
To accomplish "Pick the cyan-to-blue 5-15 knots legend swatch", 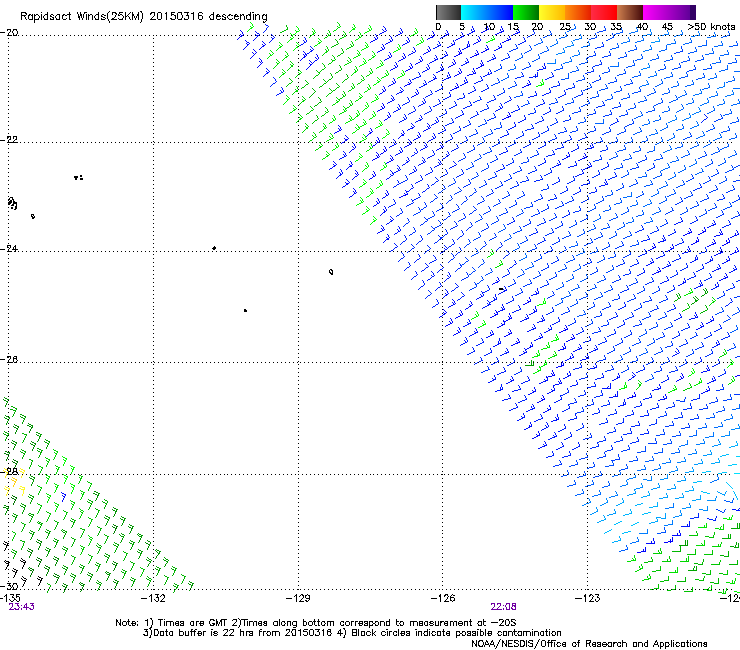I will [487, 12].
